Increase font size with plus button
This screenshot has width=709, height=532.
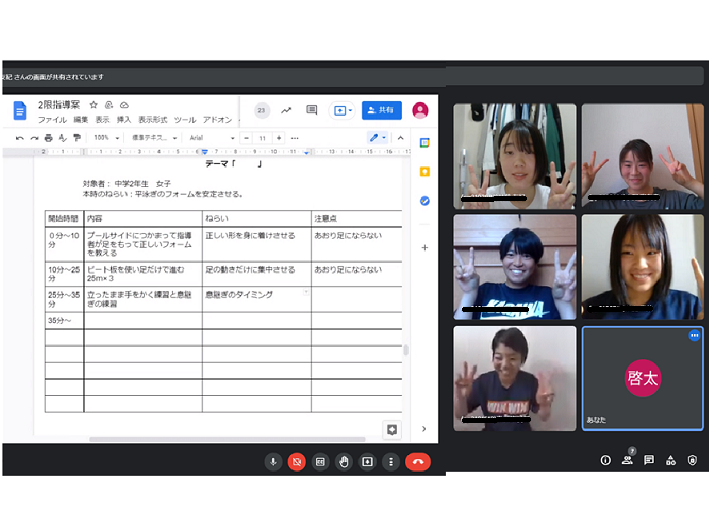[279, 137]
